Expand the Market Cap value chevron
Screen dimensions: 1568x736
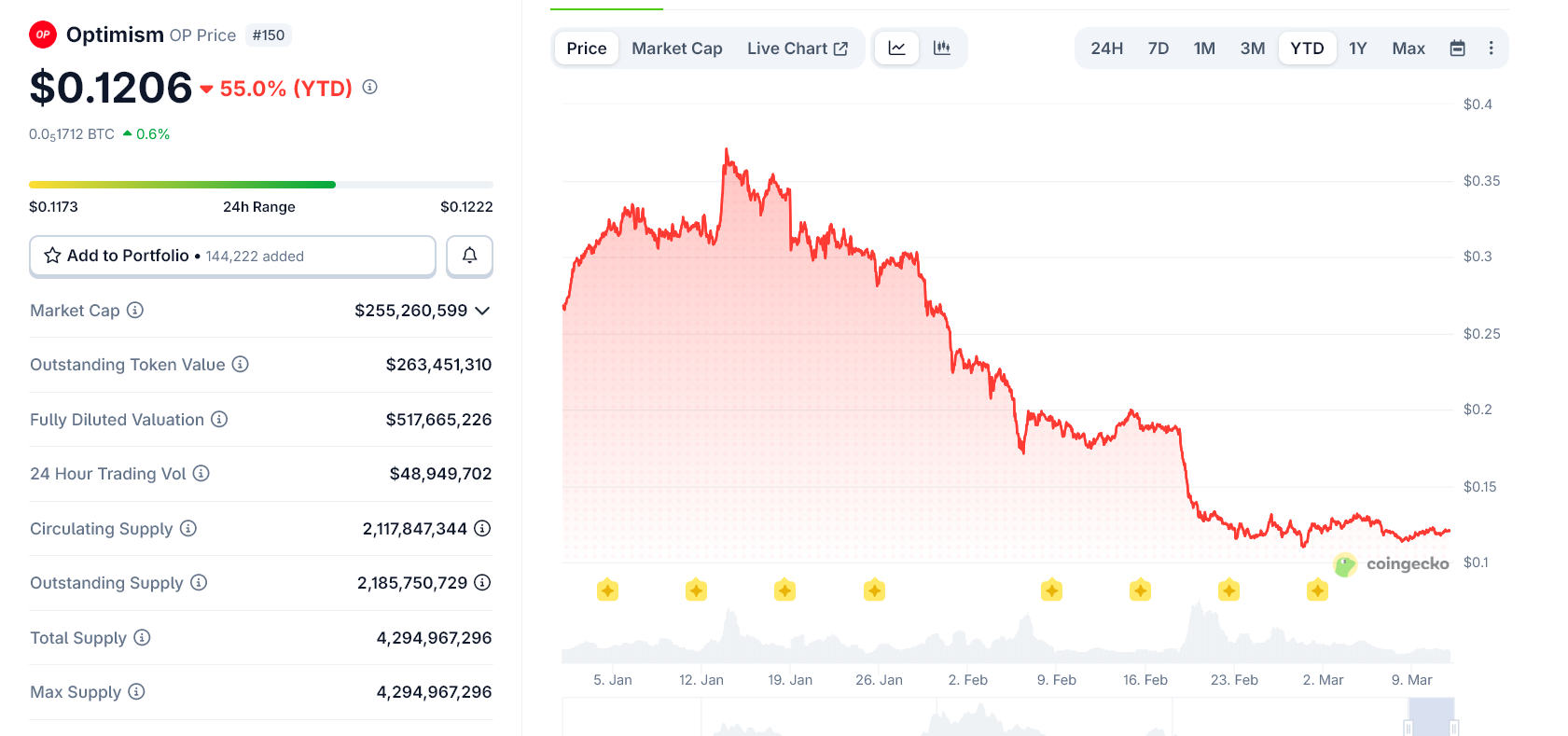tap(482, 311)
